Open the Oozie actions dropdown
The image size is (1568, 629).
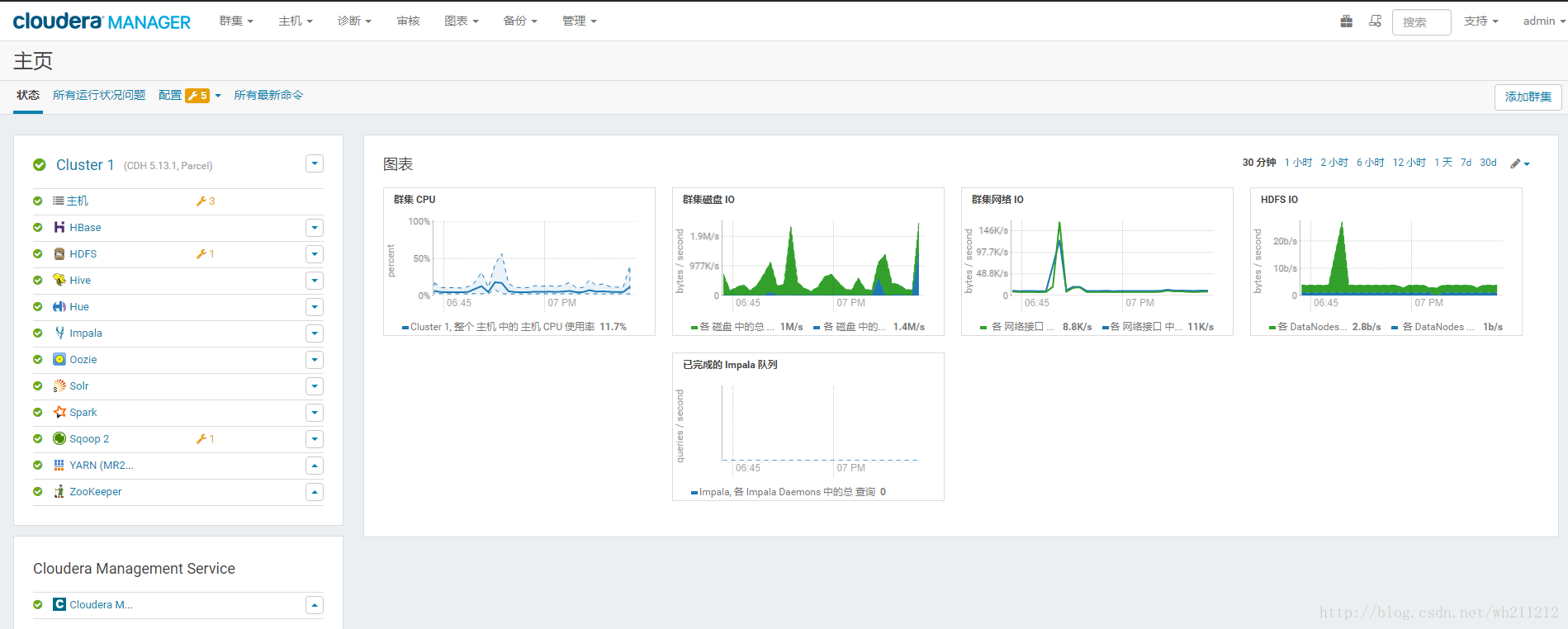[315, 359]
